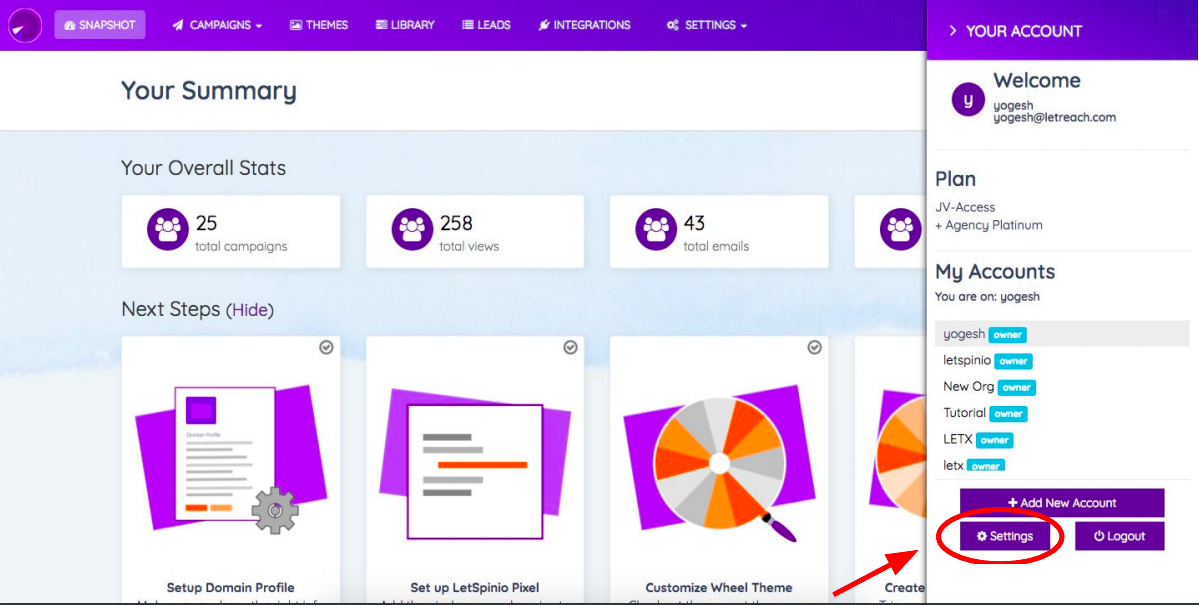
Task: Open the Integrations page
Action: [584, 25]
